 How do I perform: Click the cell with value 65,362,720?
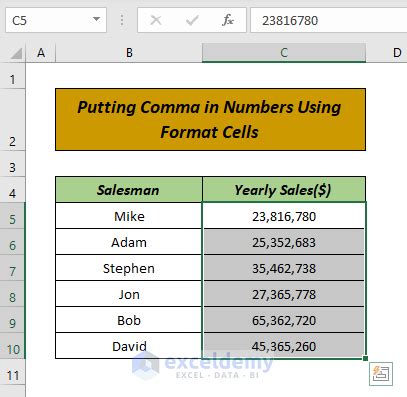pyautogui.click(x=284, y=320)
